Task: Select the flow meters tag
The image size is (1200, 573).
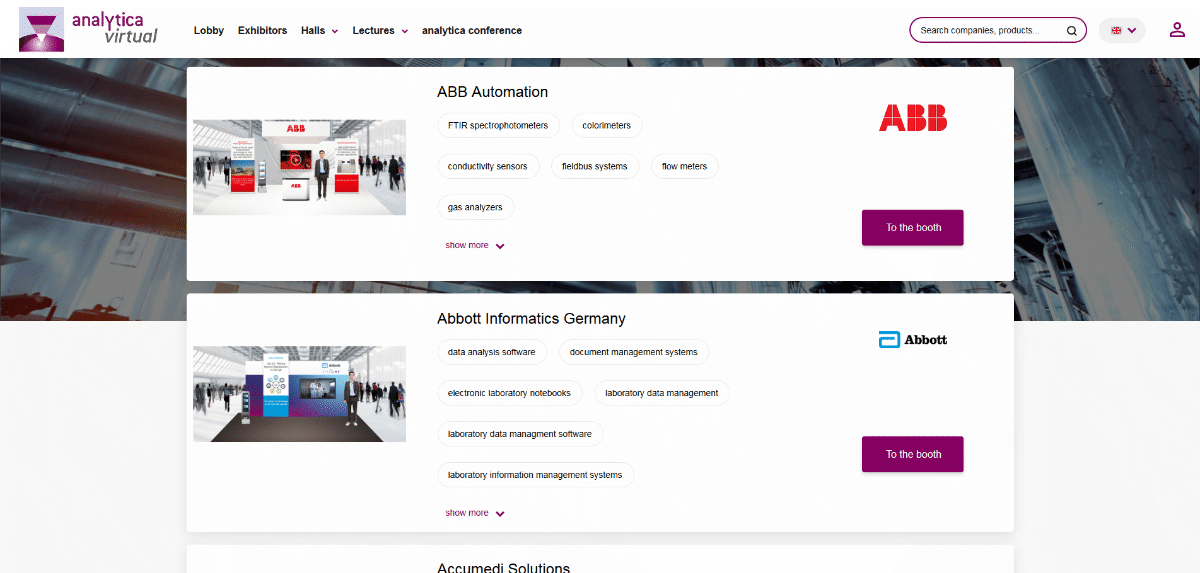Action: (x=684, y=166)
